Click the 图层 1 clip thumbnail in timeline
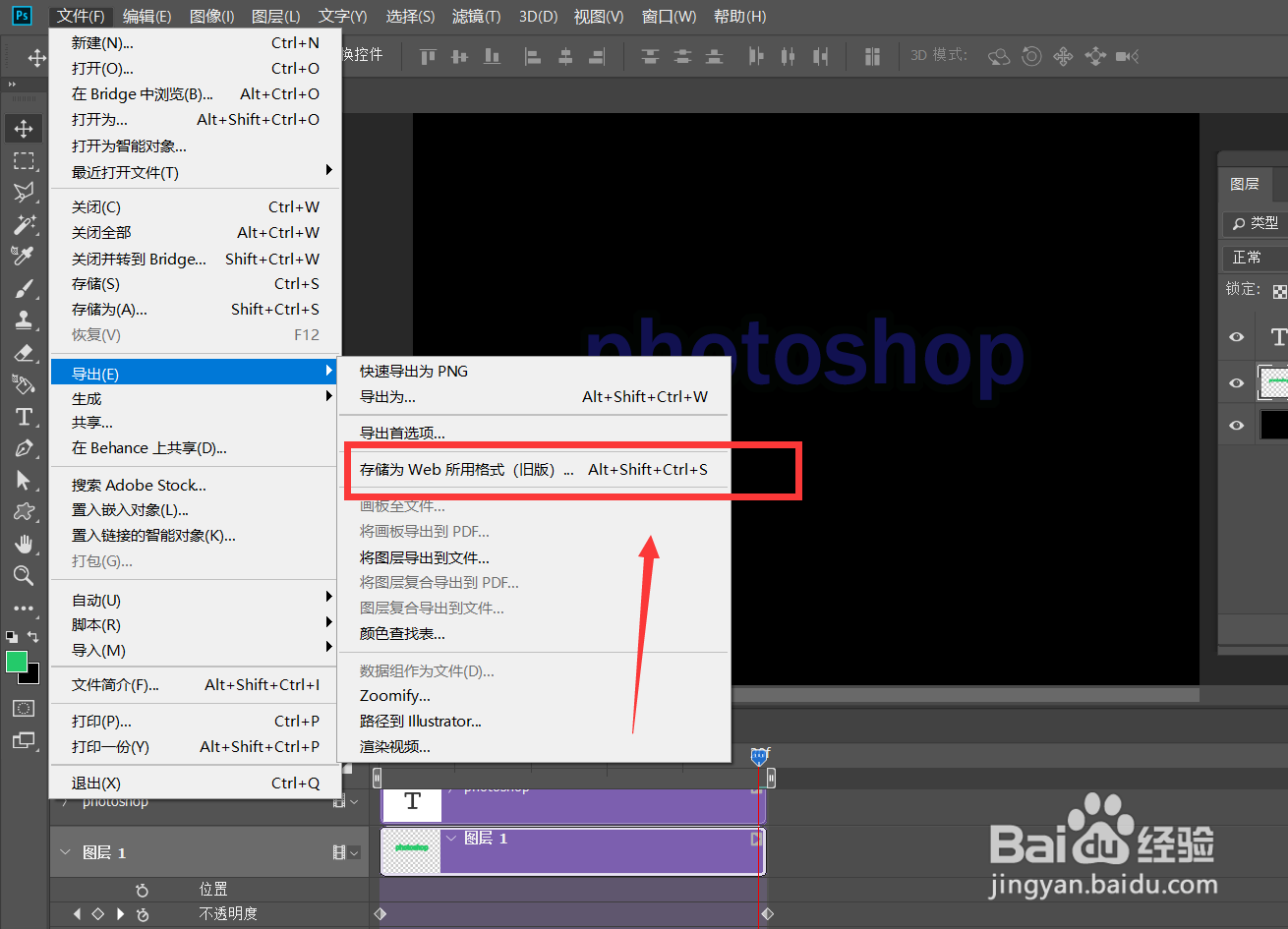This screenshot has height=929, width=1288. pos(411,850)
